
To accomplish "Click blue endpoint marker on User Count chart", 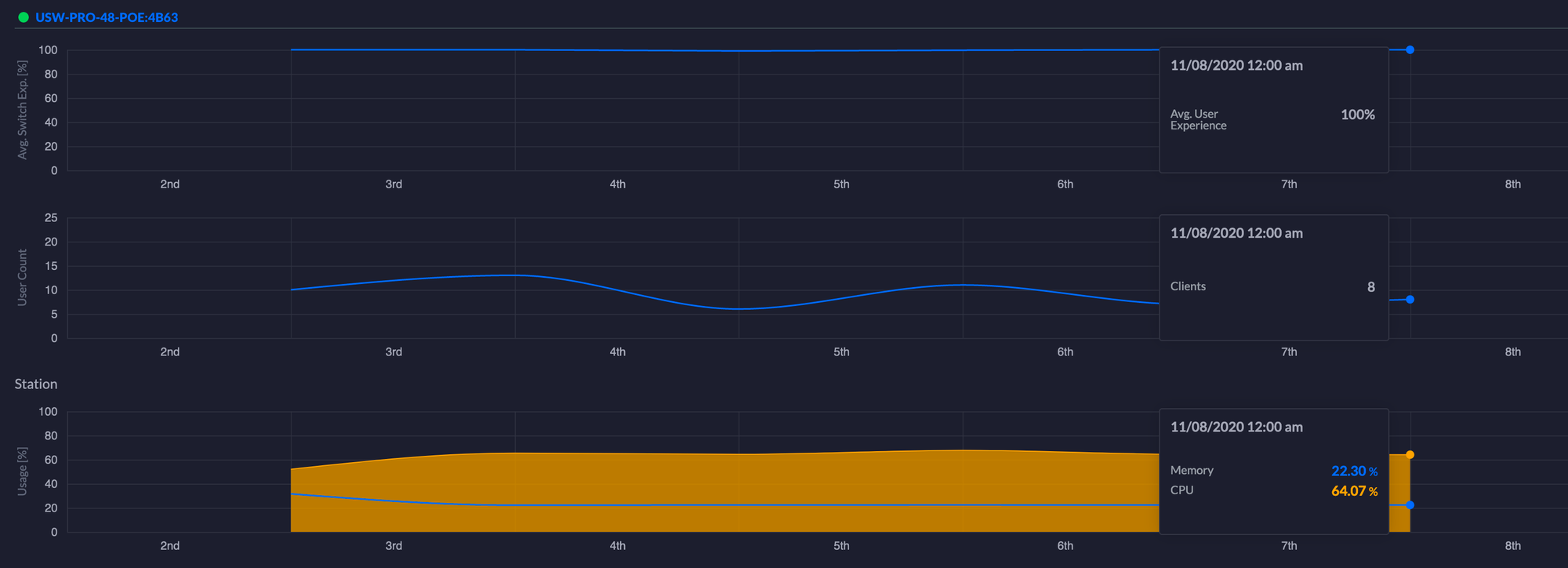I will 1410,300.
